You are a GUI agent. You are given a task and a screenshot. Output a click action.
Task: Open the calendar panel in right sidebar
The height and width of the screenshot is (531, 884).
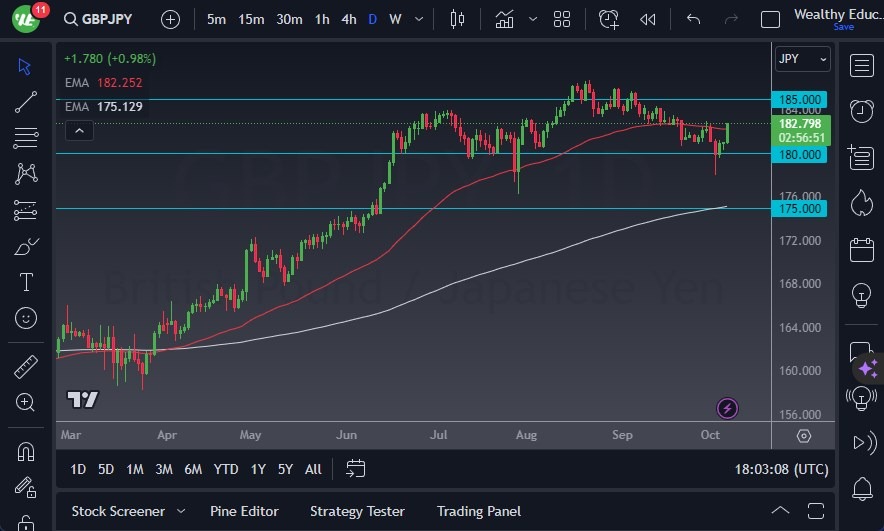click(861, 249)
